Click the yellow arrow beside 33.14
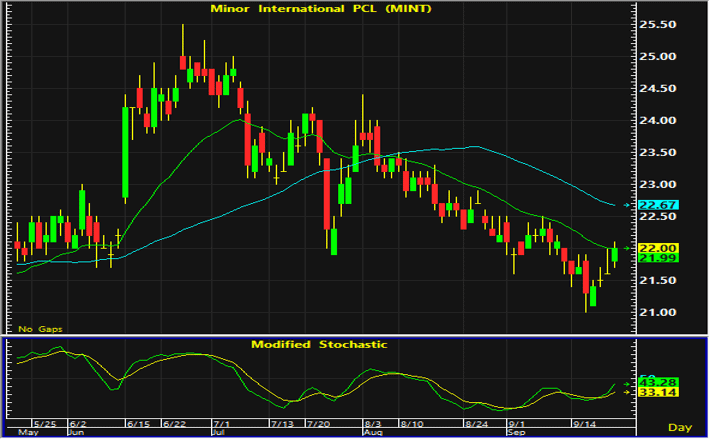Image resolution: width=710 pixels, height=439 pixels. pyautogui.click(x=627, y=392)
